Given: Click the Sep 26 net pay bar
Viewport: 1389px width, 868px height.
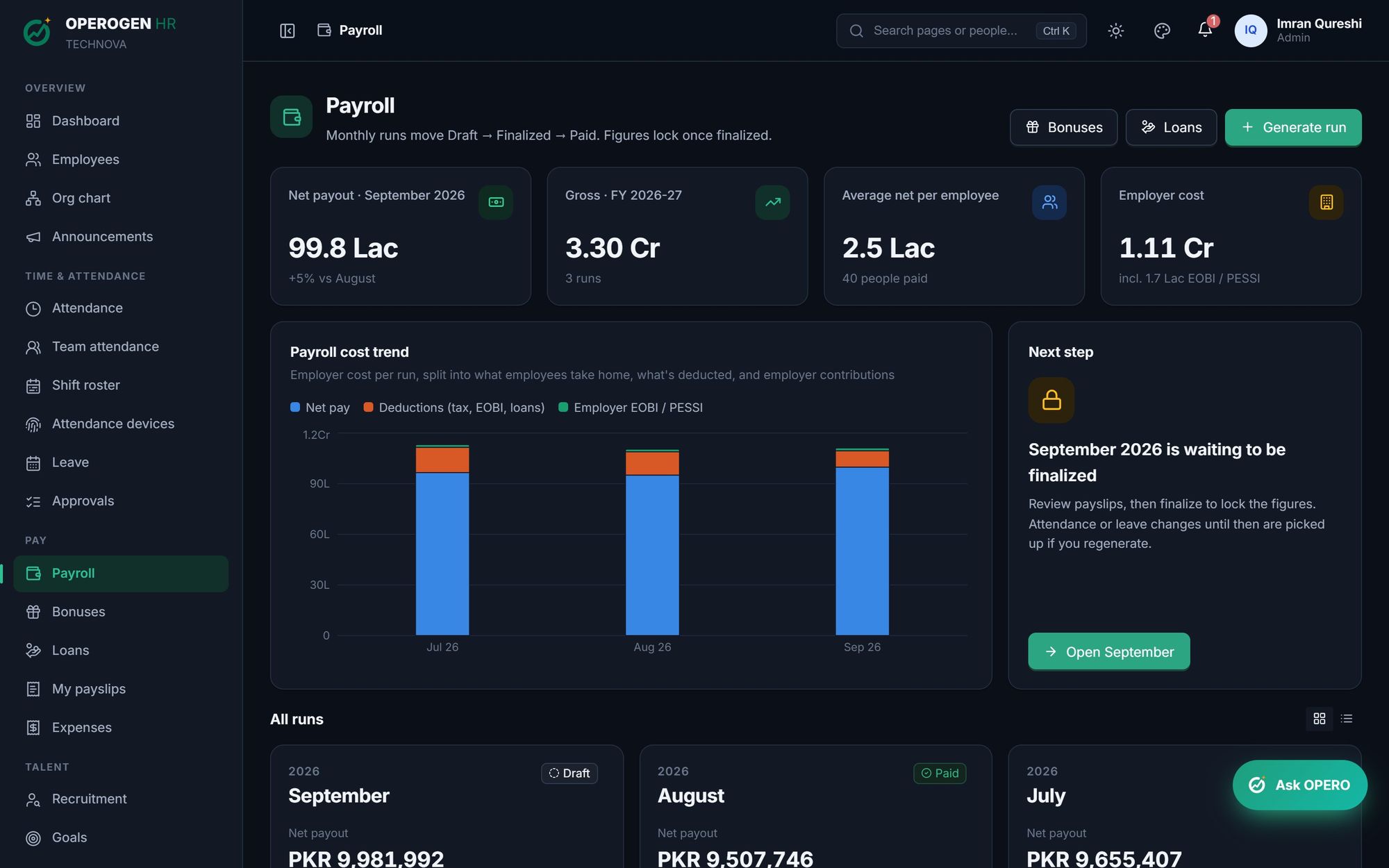Looking at the screenshot, I should (x=862, y=551).
